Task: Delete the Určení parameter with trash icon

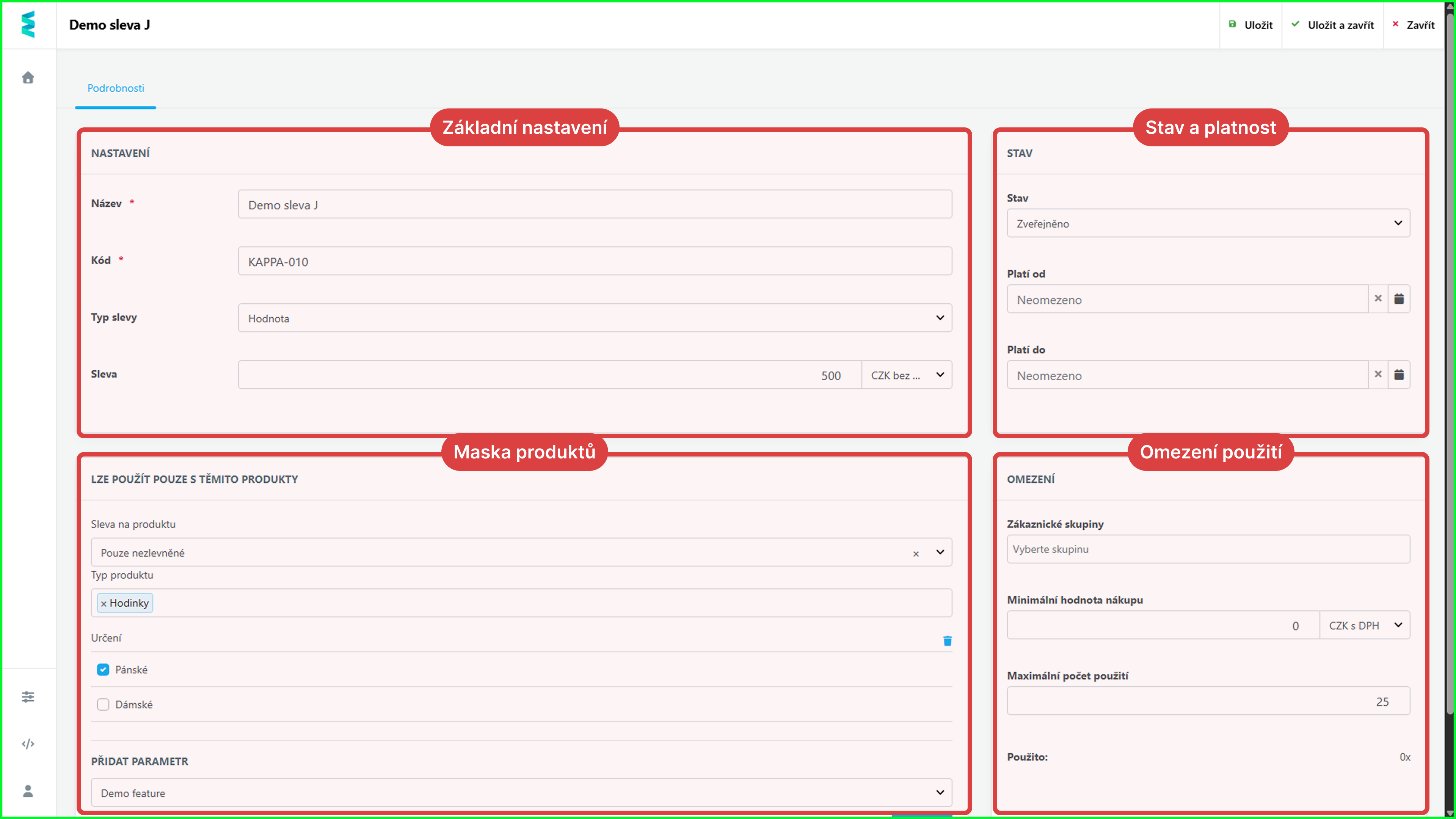Action: pos(947,640)
